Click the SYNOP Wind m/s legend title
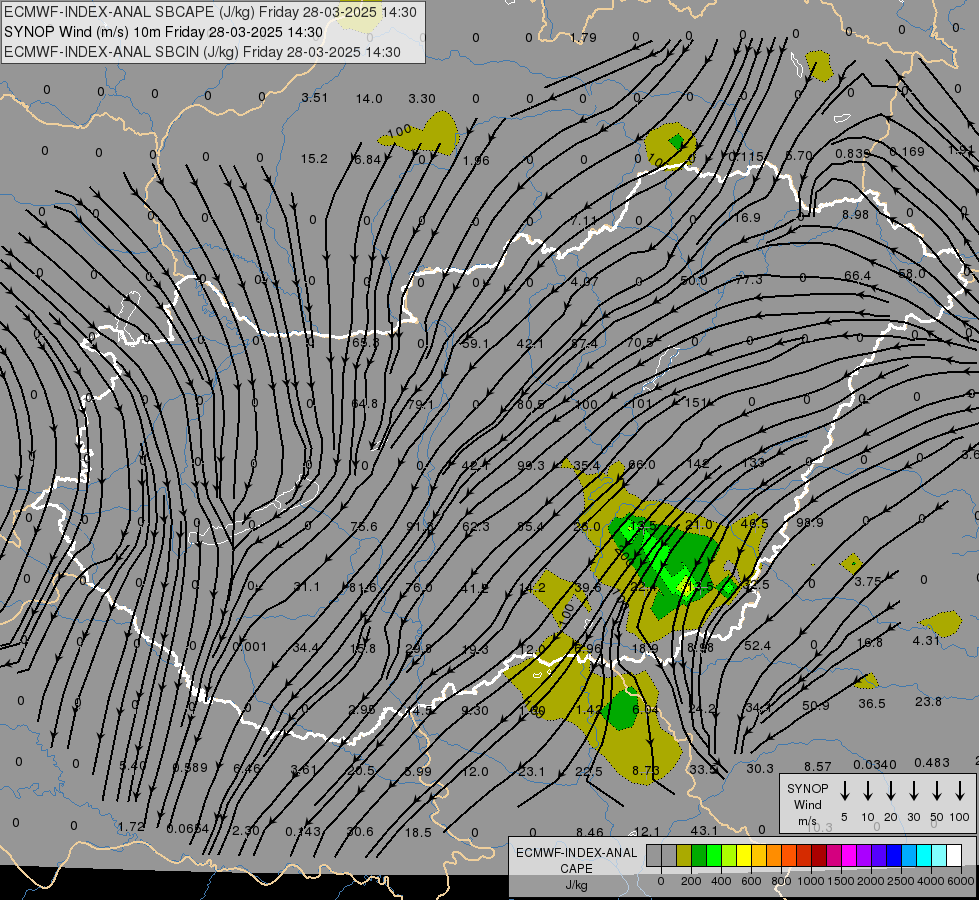 point(807,804)
